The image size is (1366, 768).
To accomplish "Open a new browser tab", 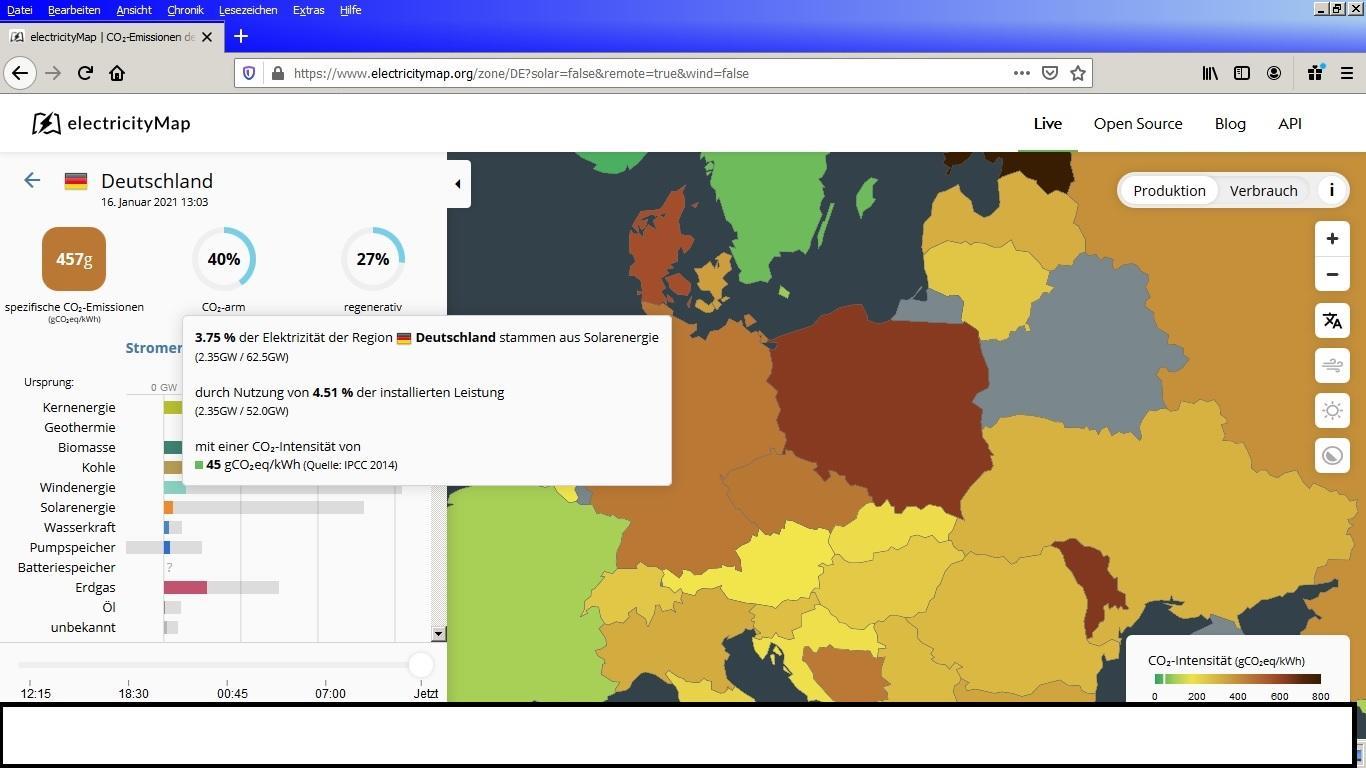I will 240,36.
